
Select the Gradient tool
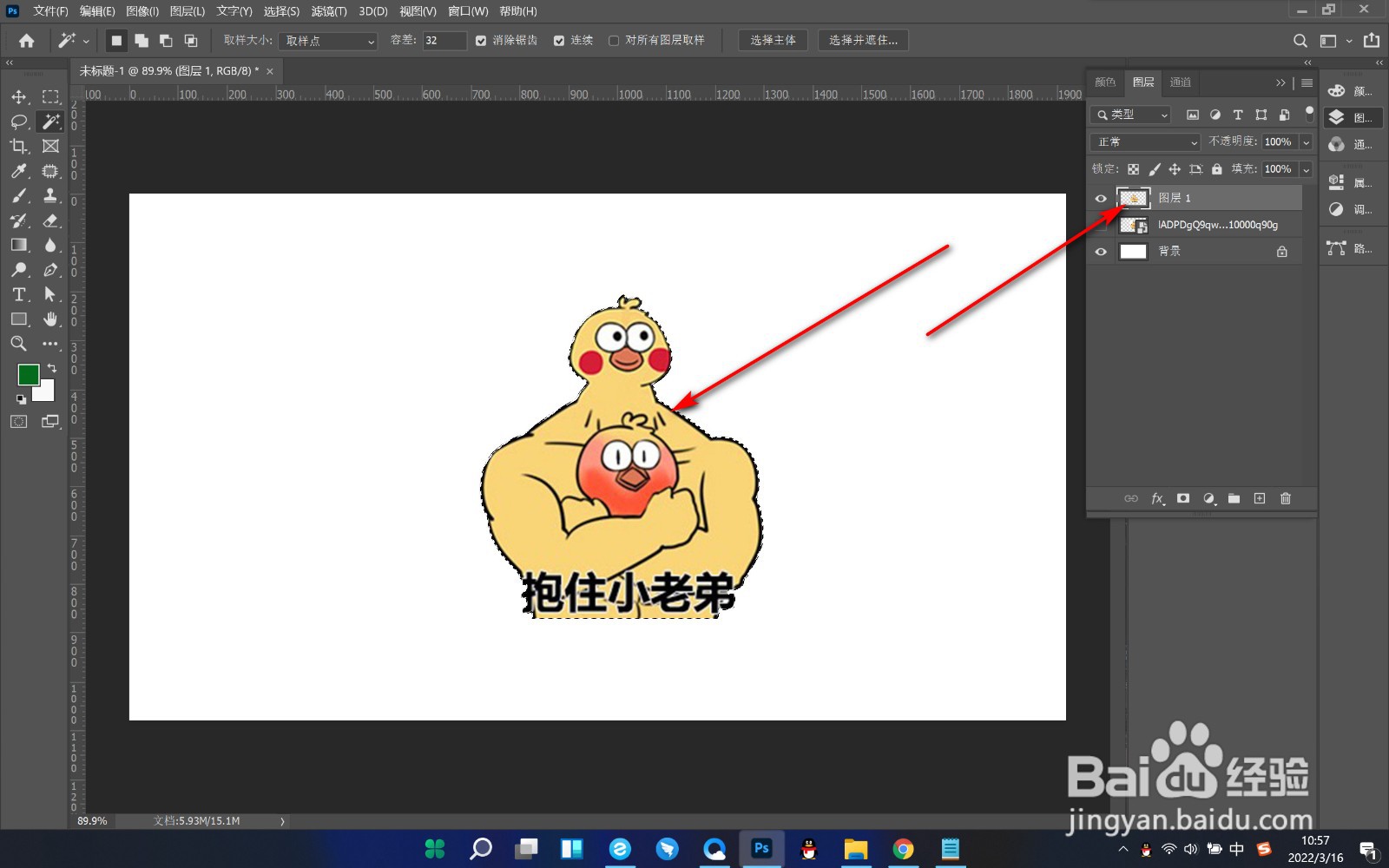(19, 245)
